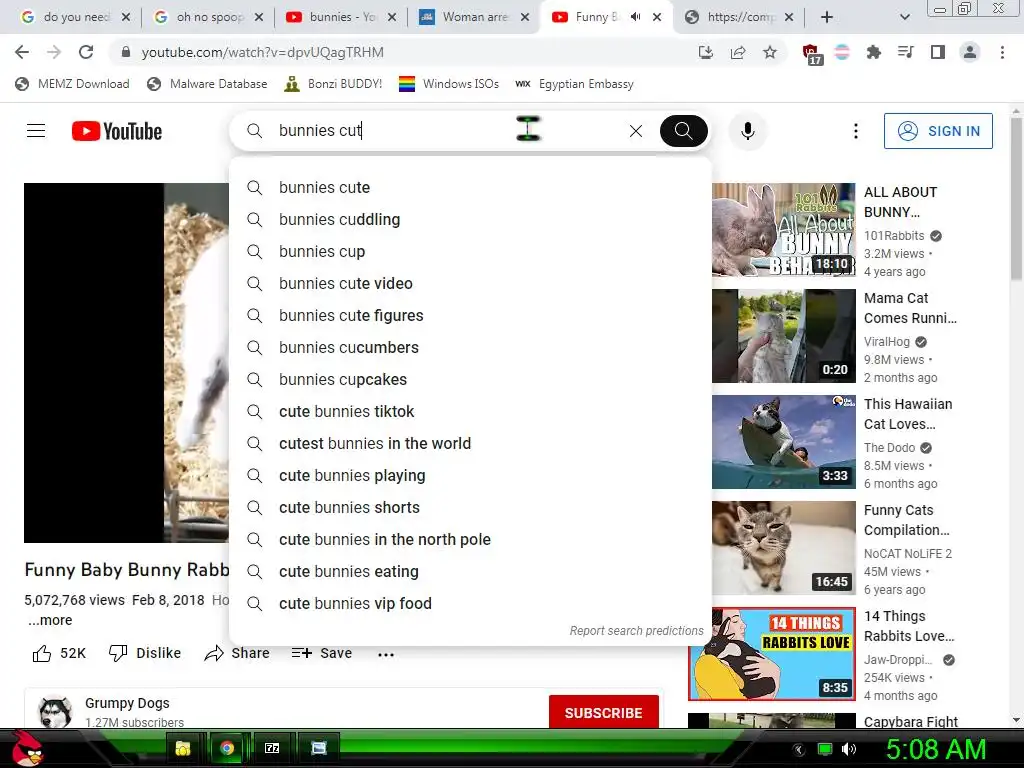Open MEMZ Download bookmark
This screenshot has width=1024, height=768.
(72, 84)
